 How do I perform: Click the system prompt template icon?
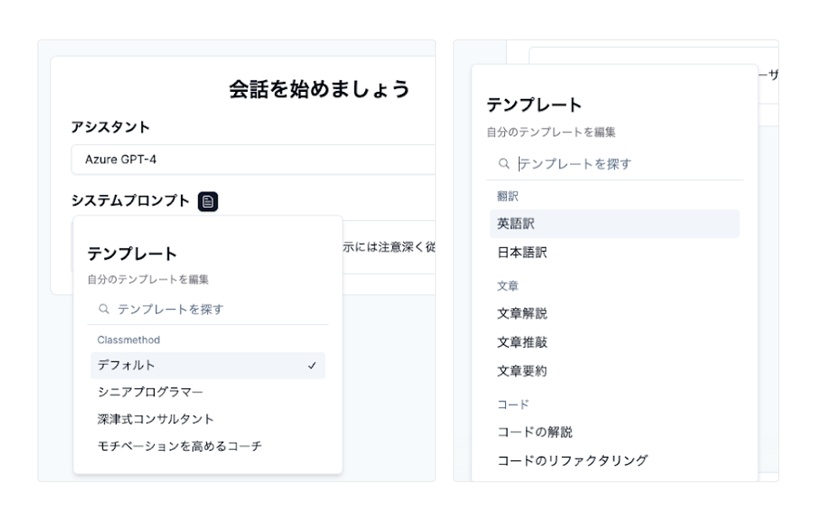pos(208,202)
